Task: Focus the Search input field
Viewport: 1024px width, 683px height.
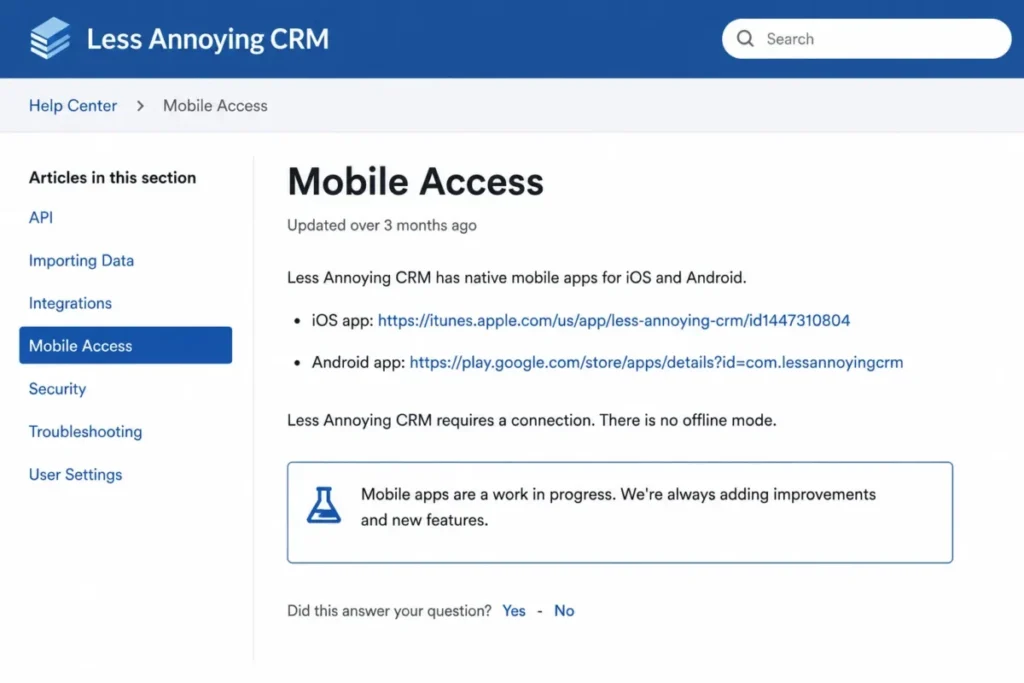Action: [866, 39]
